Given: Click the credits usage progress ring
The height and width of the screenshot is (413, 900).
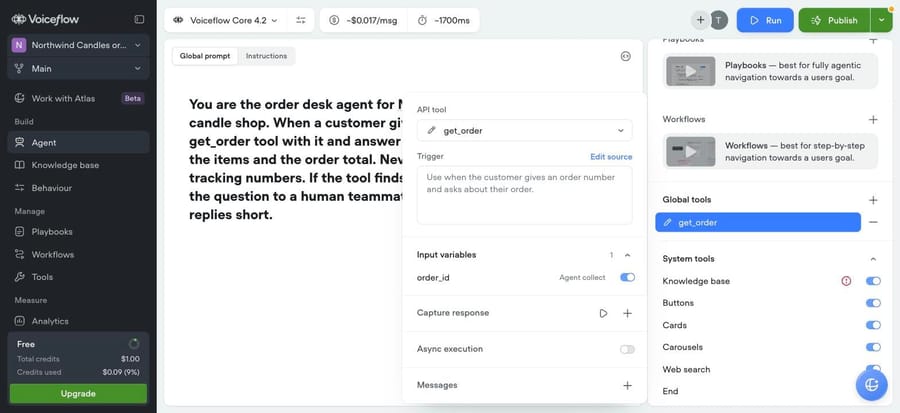Looking at the screenshot, I should point(134,344).
